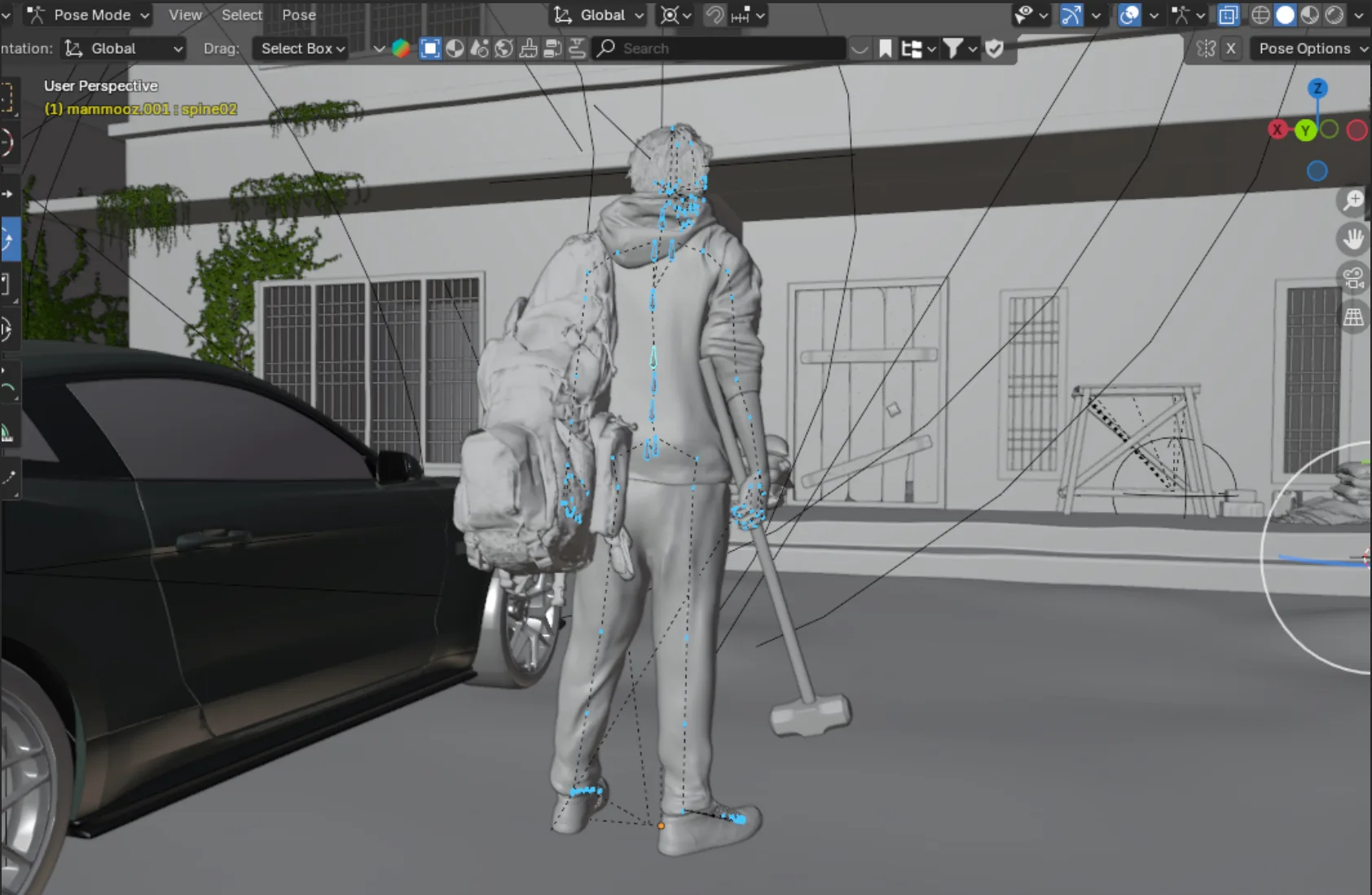Screen dimensions: 1372x895
Task: Click the funnel filter icon
Action: tap(952, 48)
